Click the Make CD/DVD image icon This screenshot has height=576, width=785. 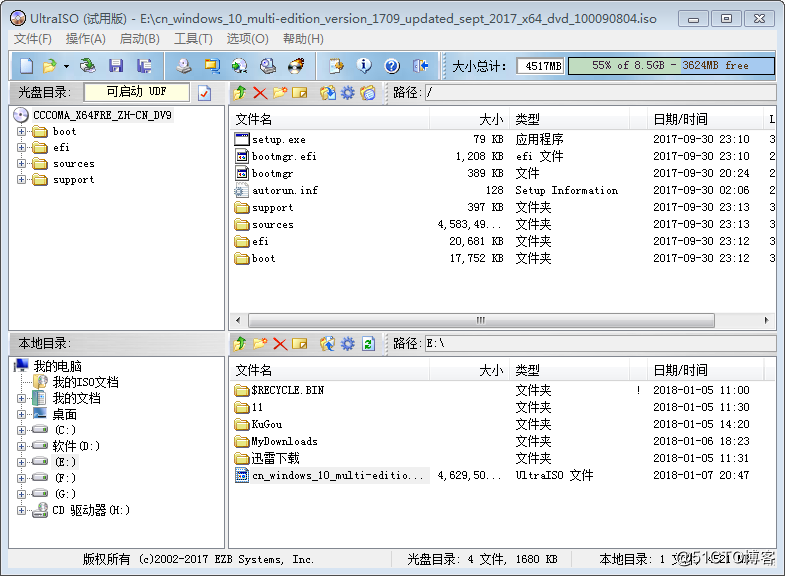tap(184, 66)
